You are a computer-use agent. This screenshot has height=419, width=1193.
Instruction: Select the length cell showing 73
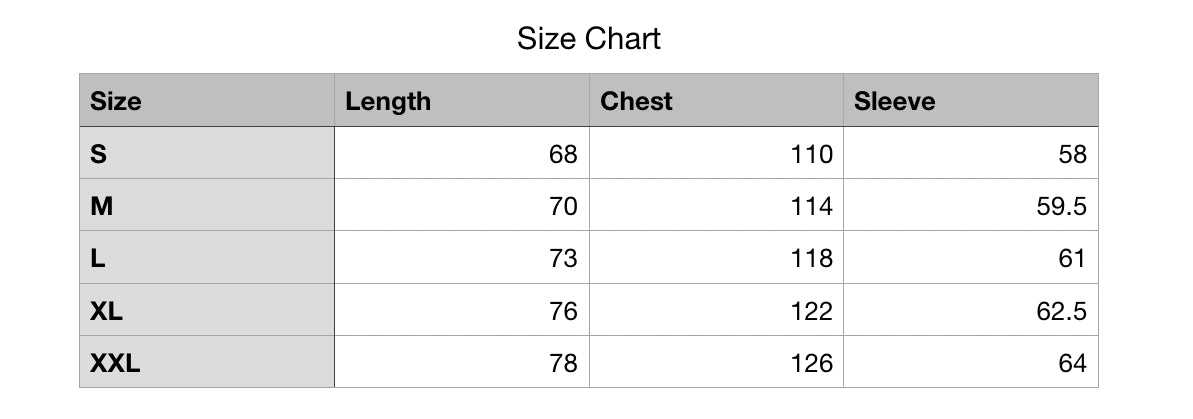click(x=563, y=258)
